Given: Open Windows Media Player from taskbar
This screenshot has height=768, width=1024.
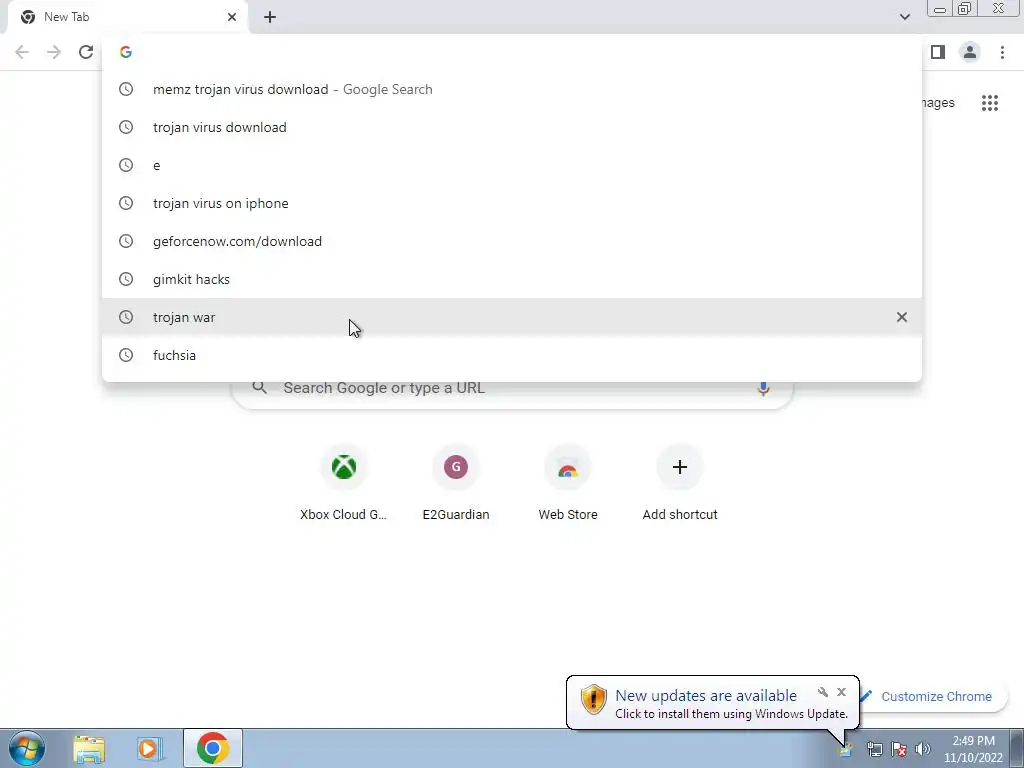Looking at the screenshot, I should [x=150, y=748].
